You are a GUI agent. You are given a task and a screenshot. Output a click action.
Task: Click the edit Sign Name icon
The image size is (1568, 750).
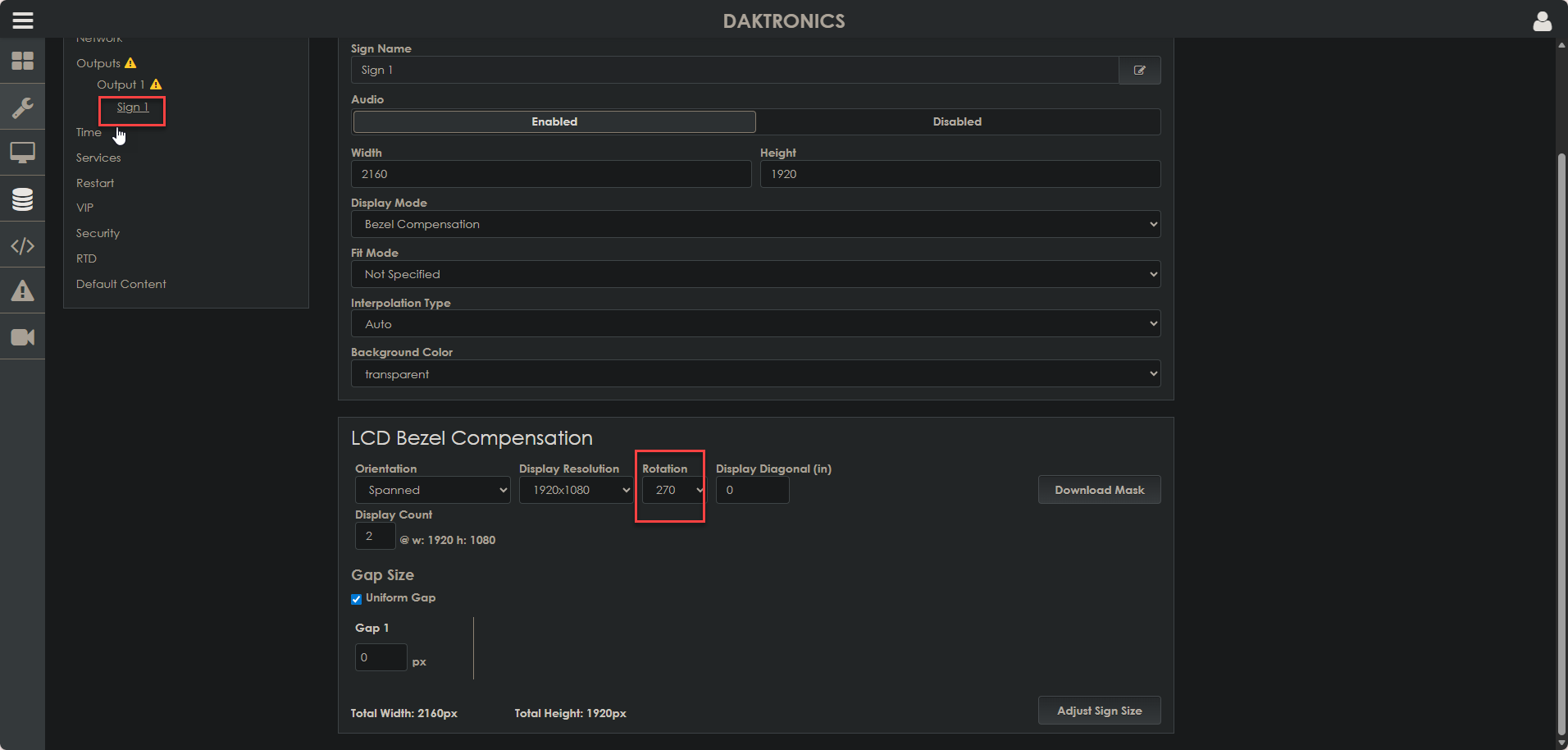click(x=1139, y=71)
